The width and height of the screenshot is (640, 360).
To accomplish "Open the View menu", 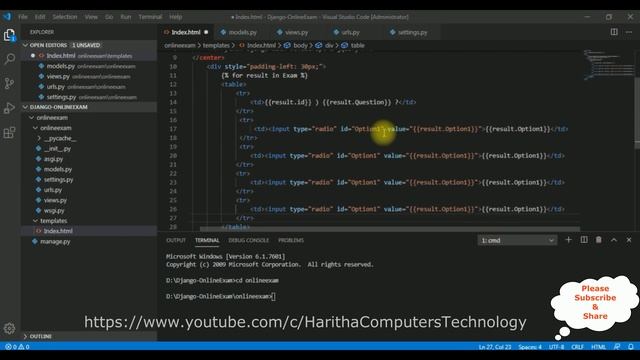I will [x=91, y=17].
